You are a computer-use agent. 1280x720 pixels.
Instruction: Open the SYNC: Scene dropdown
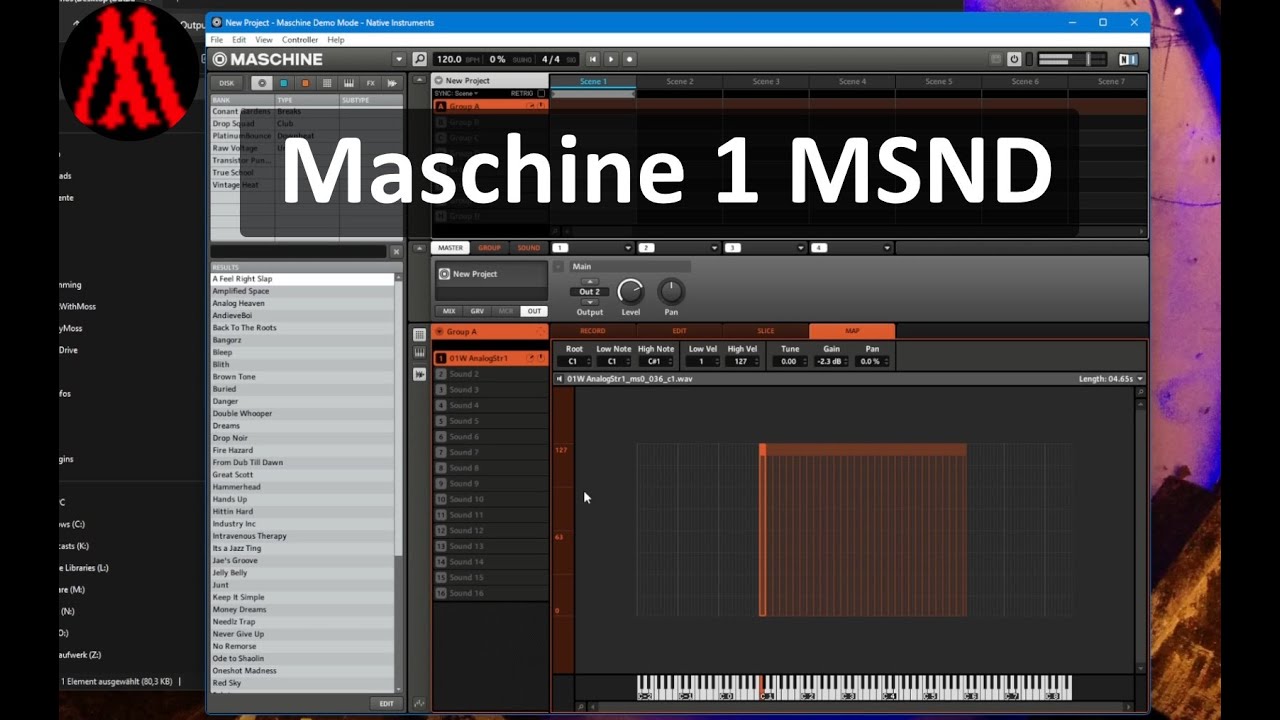pyautogui.click(x=457, y=93)
